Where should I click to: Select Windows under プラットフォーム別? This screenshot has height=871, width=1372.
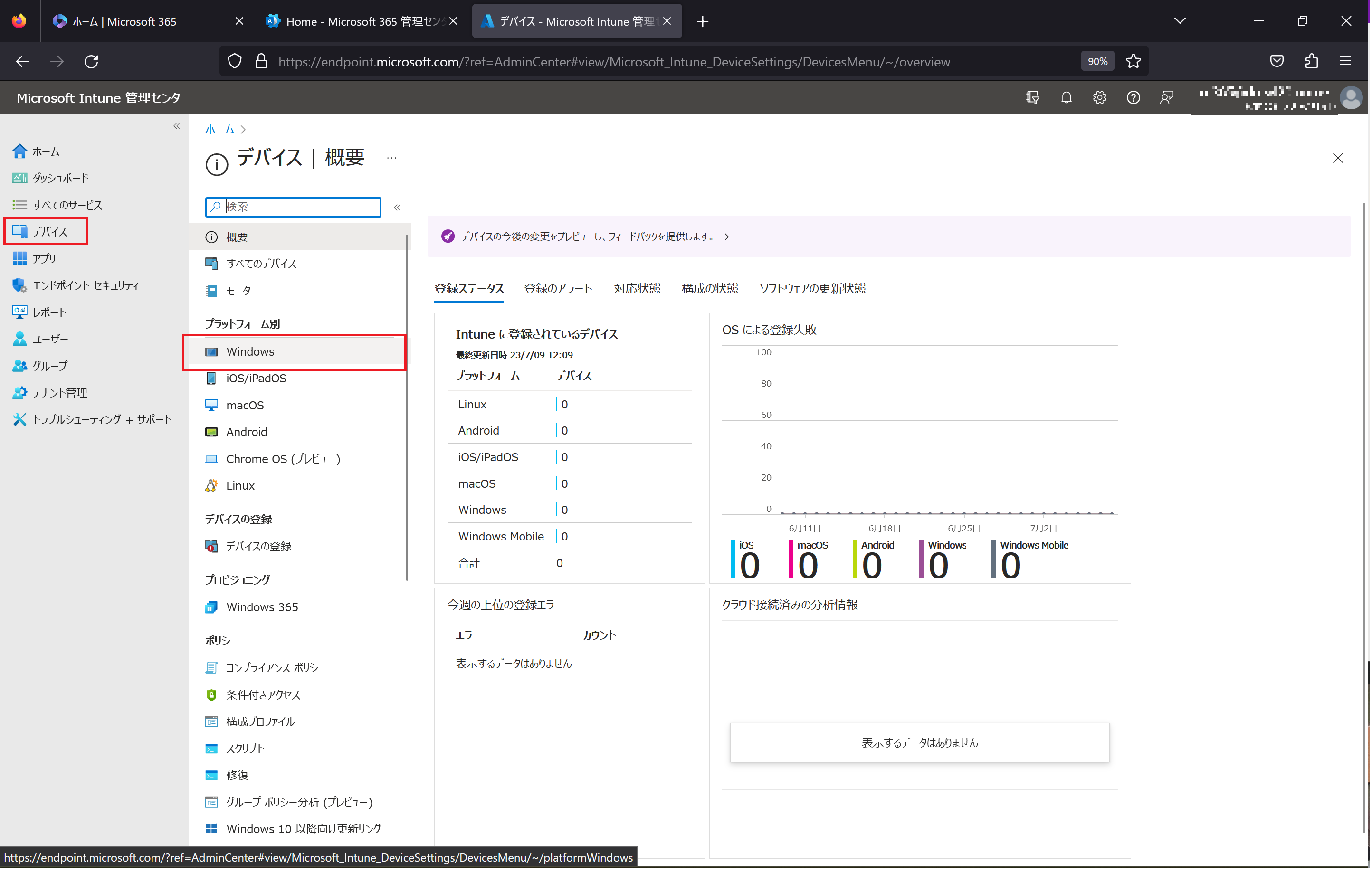(x=300, y=352)
